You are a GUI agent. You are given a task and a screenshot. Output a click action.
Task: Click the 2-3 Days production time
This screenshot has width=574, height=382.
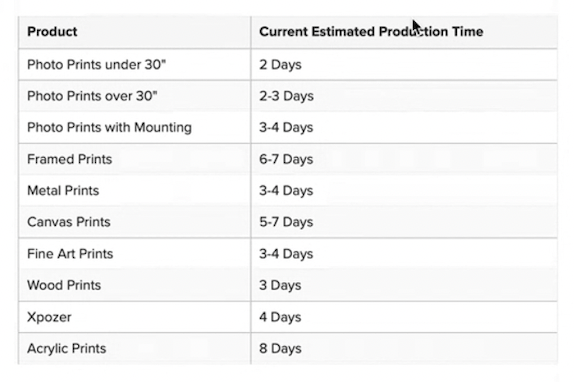click(286, 96)
